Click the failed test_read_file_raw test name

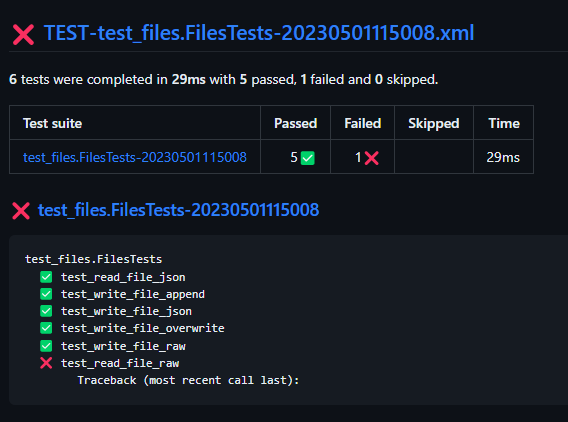click(120, 363)
